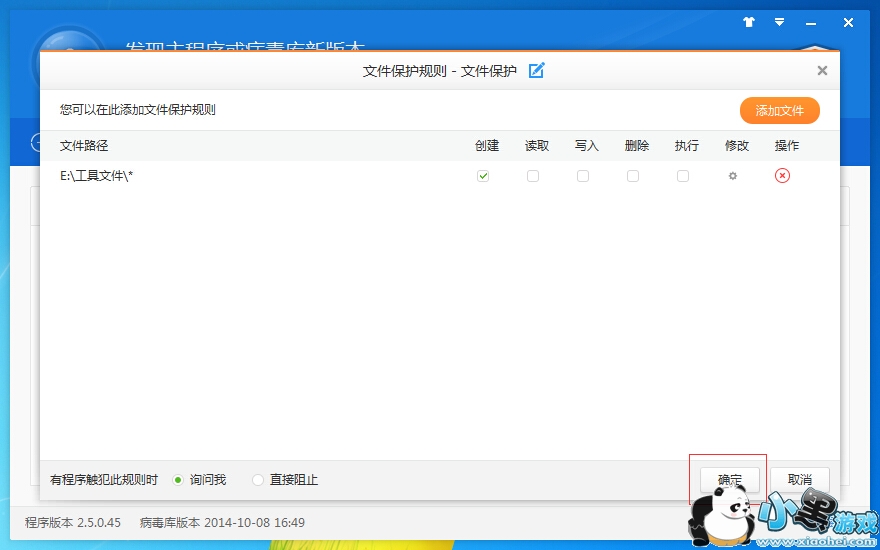Click the 取消 button
Screen dimensions: 880x550
(800, 480)
